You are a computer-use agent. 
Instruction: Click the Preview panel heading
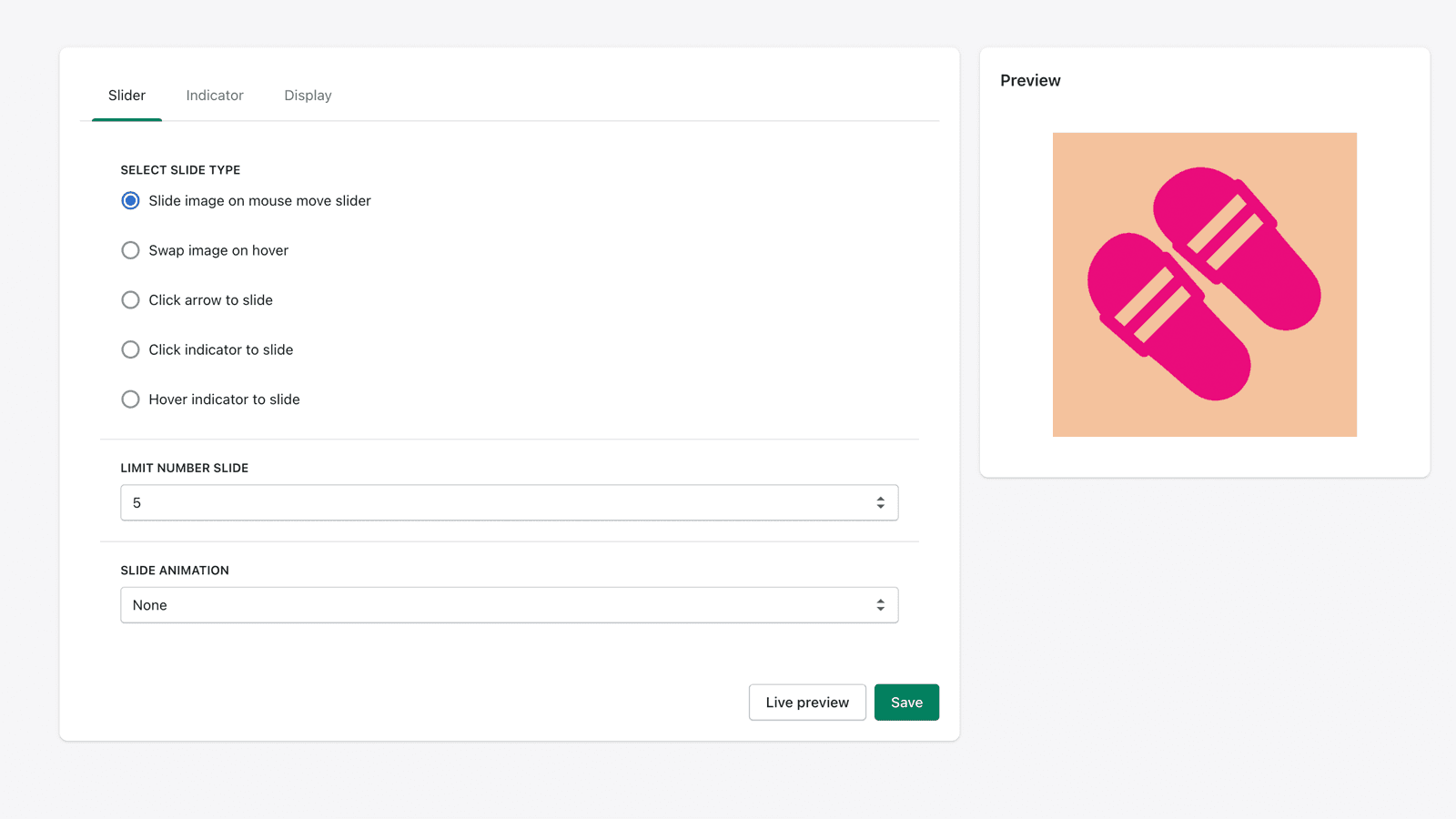click(1030, 80)
